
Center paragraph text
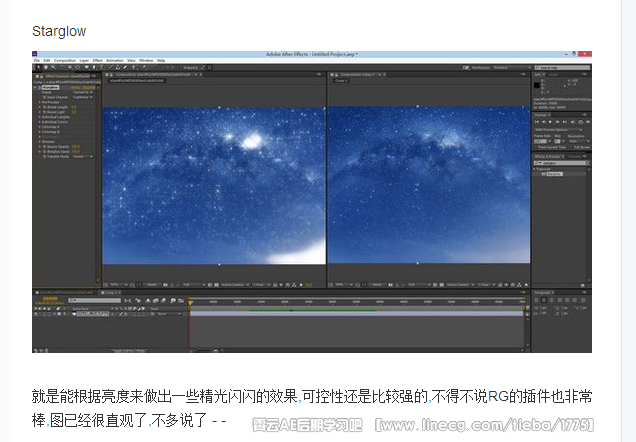[x=544, y=300]
